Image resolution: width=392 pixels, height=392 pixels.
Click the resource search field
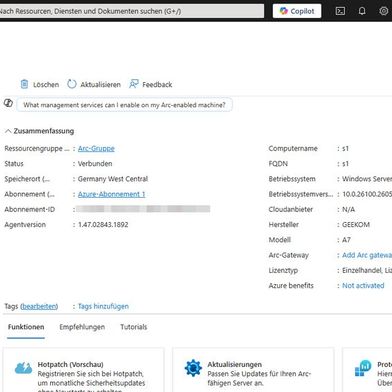131,11
